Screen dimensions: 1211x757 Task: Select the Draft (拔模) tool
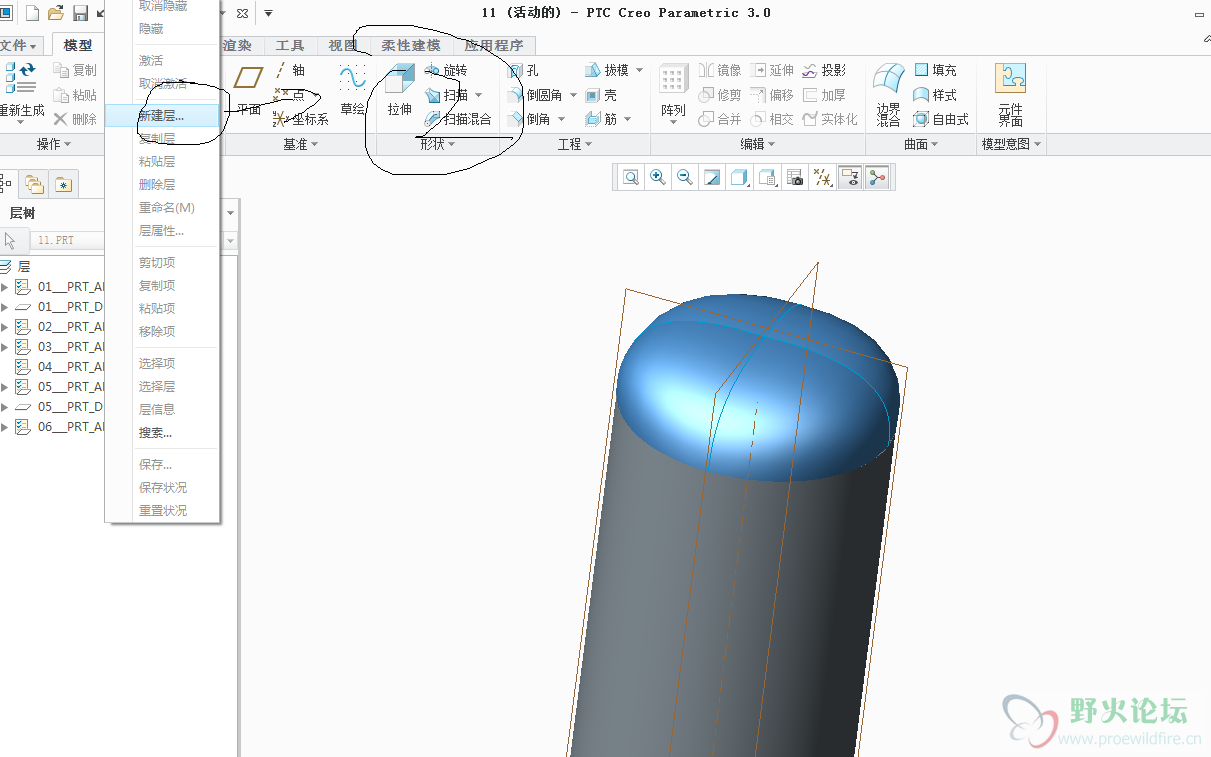[607, 71]
